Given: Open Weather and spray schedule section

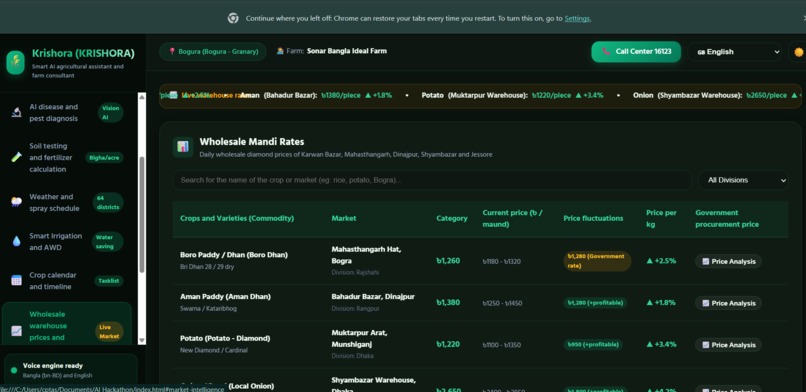Looking at the screenshot, I should (x=67, y=202).
